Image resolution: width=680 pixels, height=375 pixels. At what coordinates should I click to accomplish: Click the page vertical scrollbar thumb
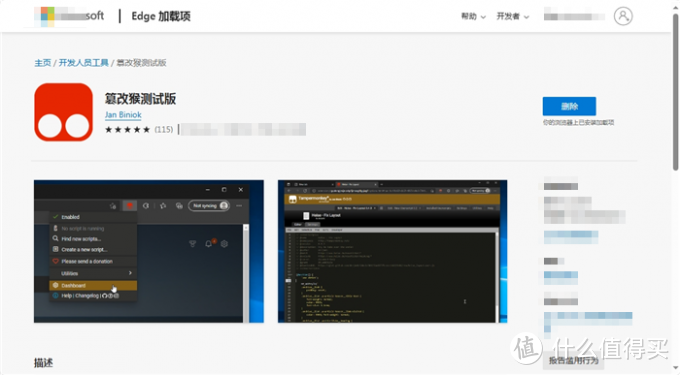[675, 91]
